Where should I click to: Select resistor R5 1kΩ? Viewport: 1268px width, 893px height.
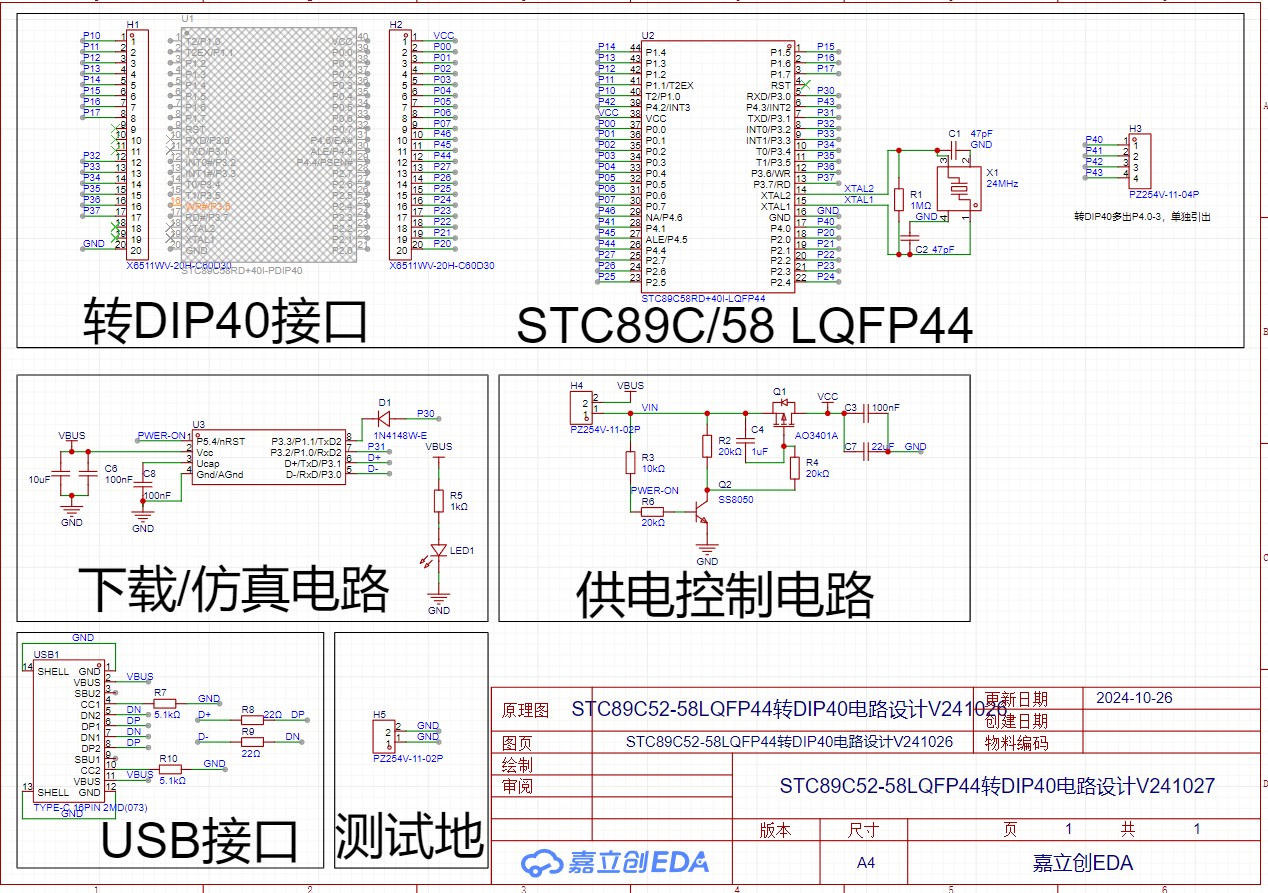pyautogui.click(x=437, y=500)
